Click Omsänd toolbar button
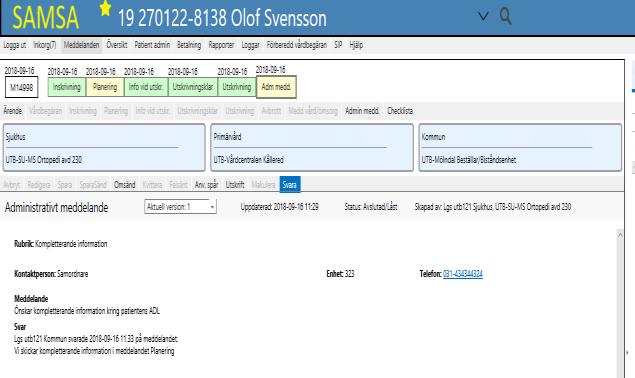This screenshot has width=635, height=378. tap(124, 185)
